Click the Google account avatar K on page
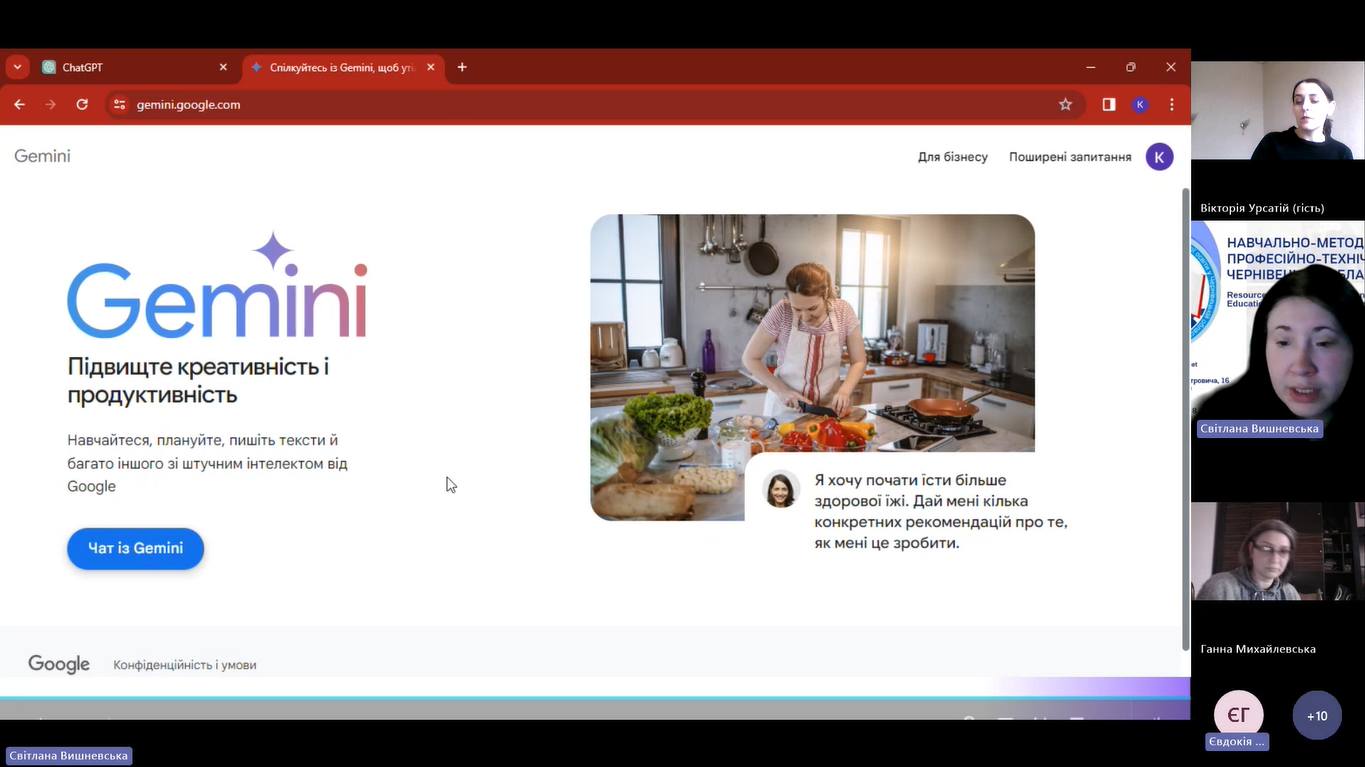The width and height of the screenshot is (1365, 767). point(1159,157)
